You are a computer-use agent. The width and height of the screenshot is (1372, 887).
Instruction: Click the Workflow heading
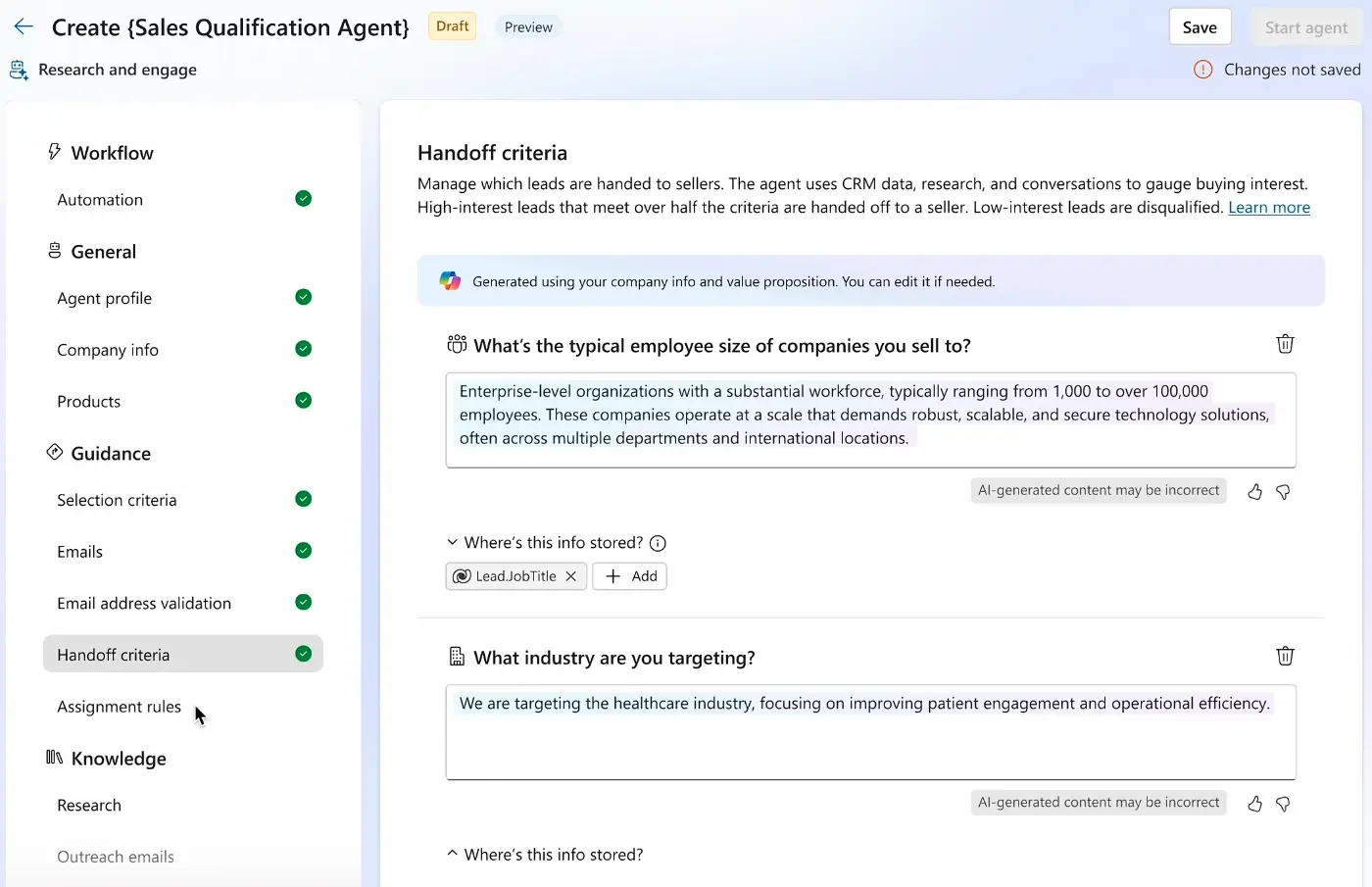click(113, 153)
